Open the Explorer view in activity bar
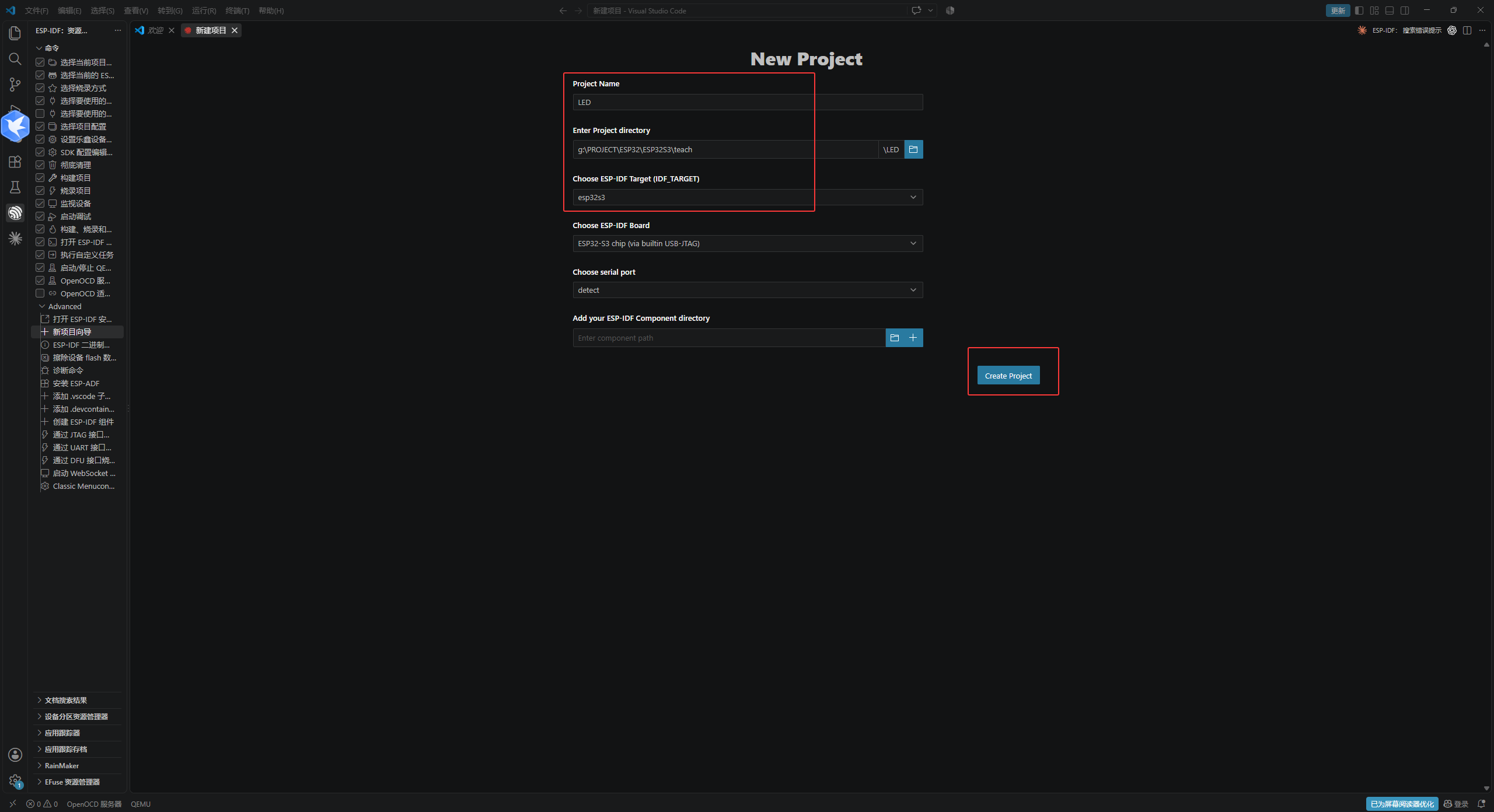 pos(15,33)
